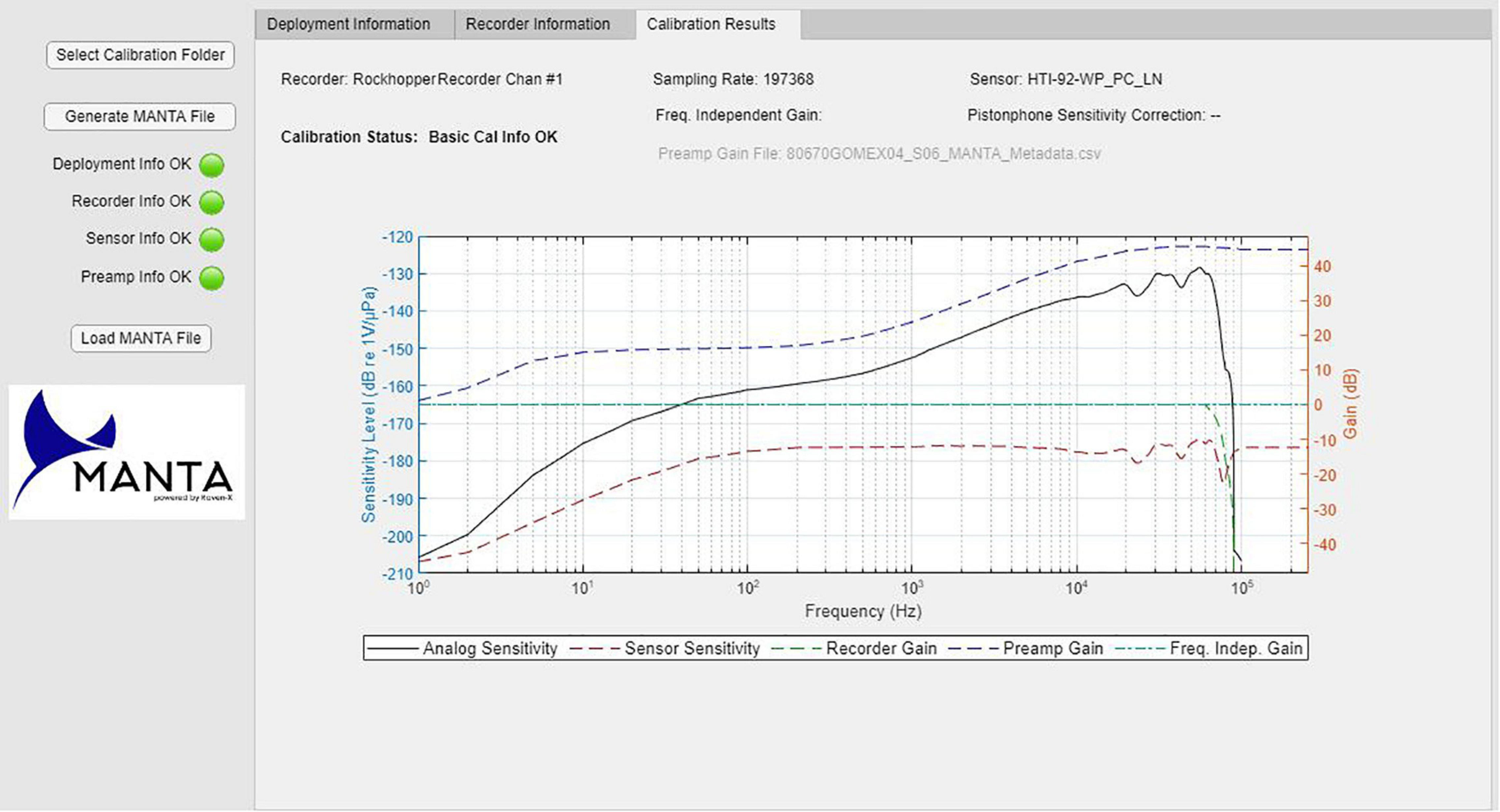Click the Sensor Info OK green lamp
Screen dimensions: 1500x812
[x=211, y=240]
